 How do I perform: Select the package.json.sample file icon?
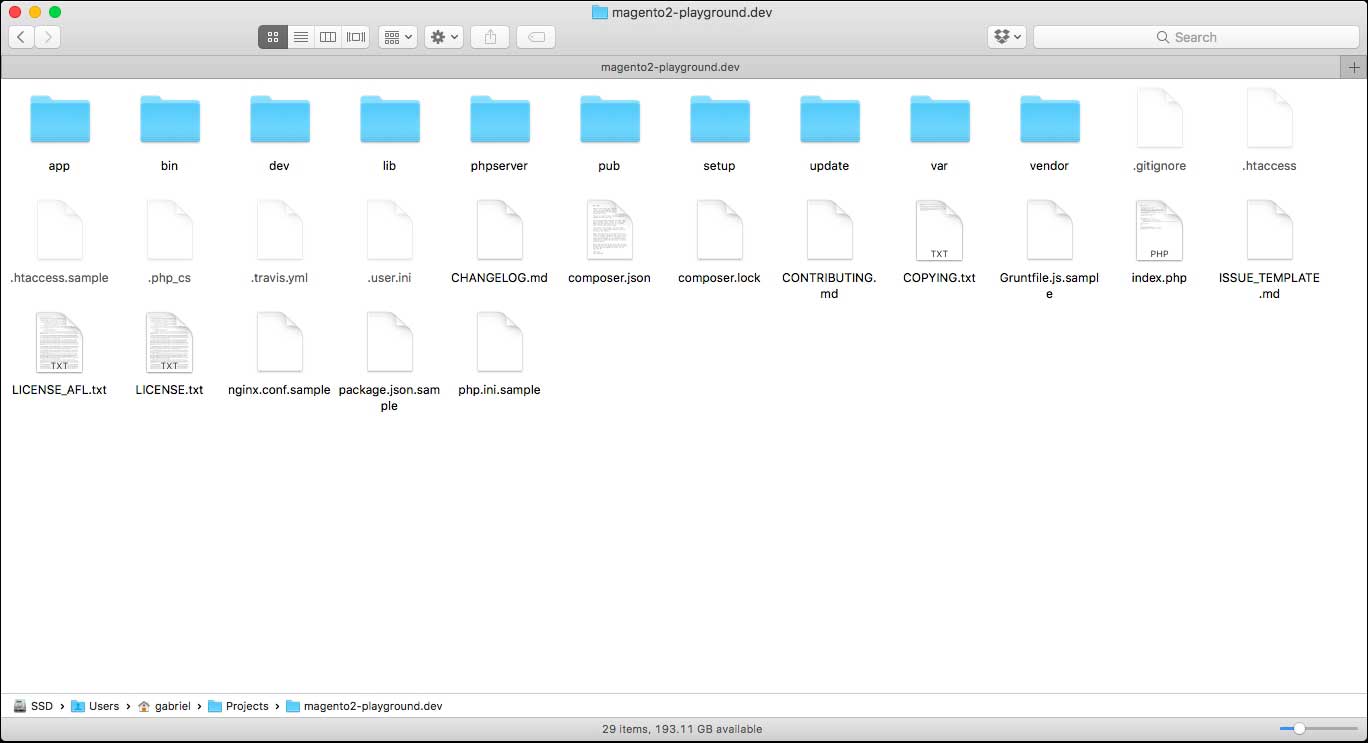pos(390,342)
